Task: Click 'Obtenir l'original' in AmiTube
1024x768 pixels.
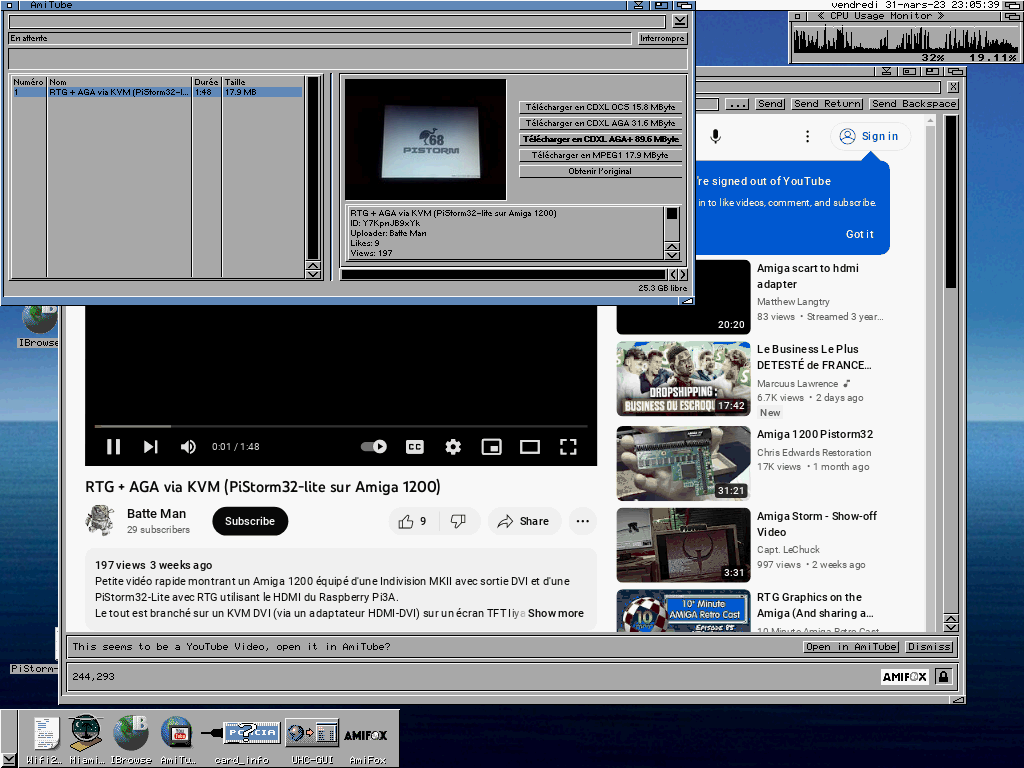Action: [x=600, y=171]
